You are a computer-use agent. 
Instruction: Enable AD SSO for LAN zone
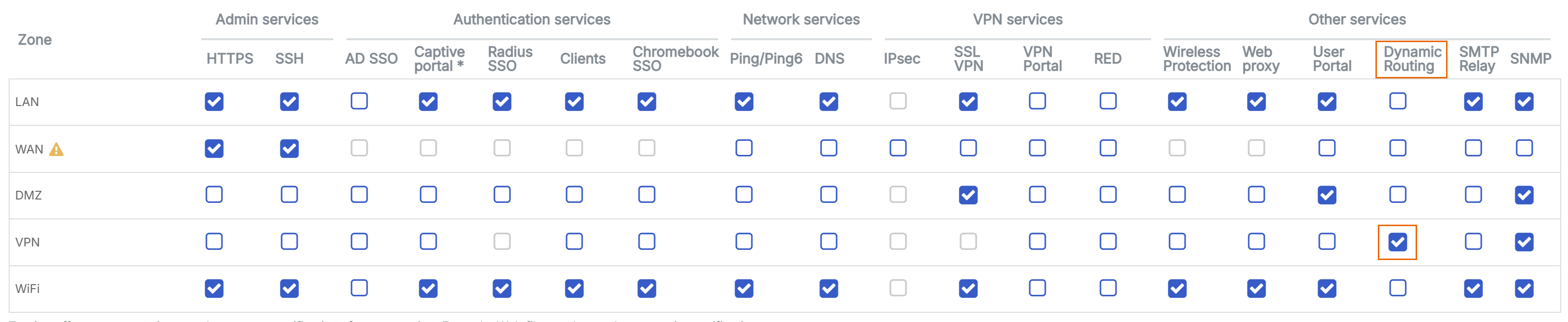[359, 101]
